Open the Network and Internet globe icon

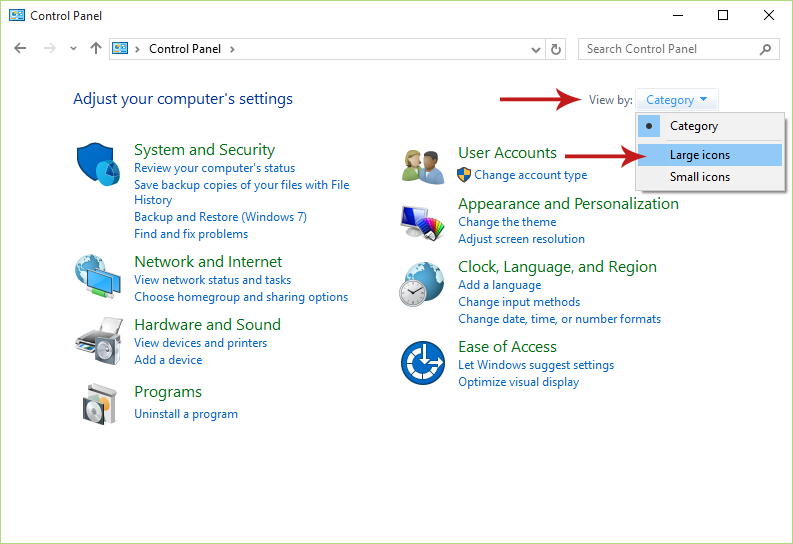point(98,277)
